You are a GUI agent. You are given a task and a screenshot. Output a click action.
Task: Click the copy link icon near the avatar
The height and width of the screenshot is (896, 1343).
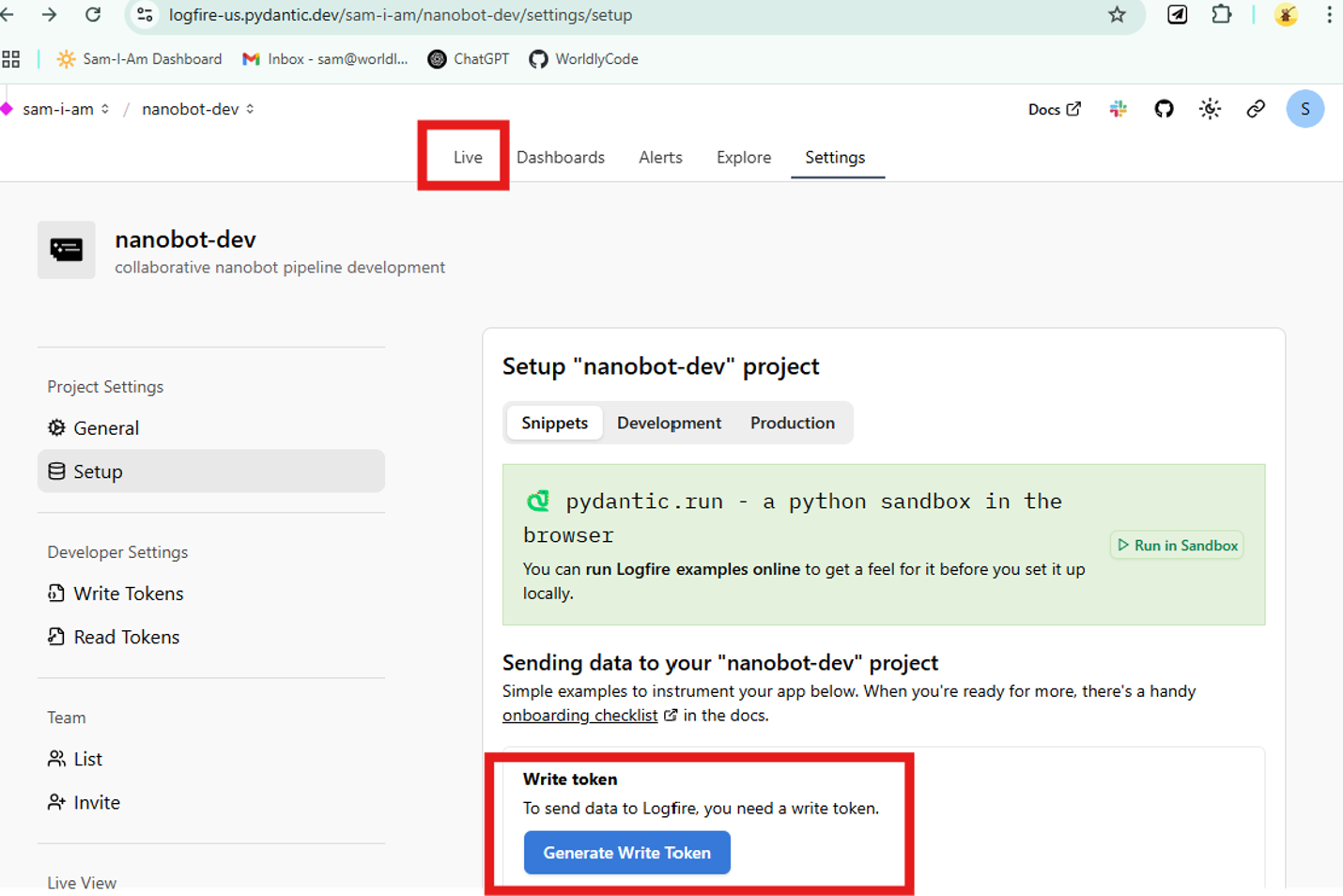coord(1256,109)
